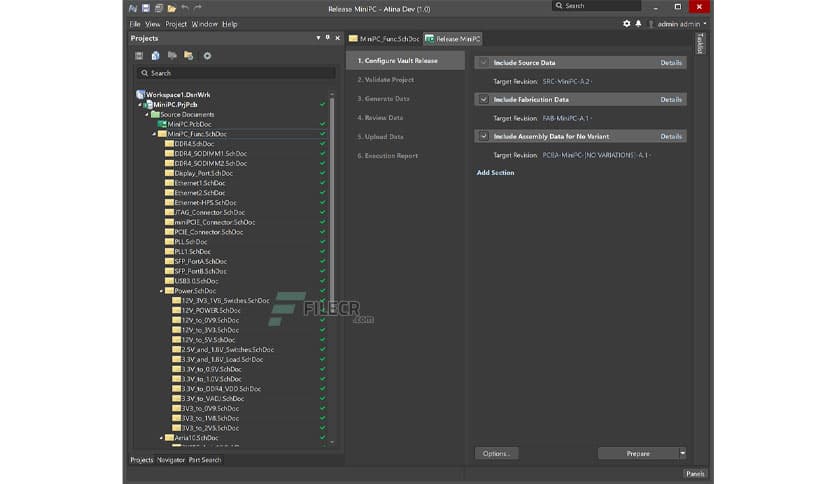Collapse the Power.SchDoc tree node
The height and width of the screenshot is (484, 836).
[162, 291]
